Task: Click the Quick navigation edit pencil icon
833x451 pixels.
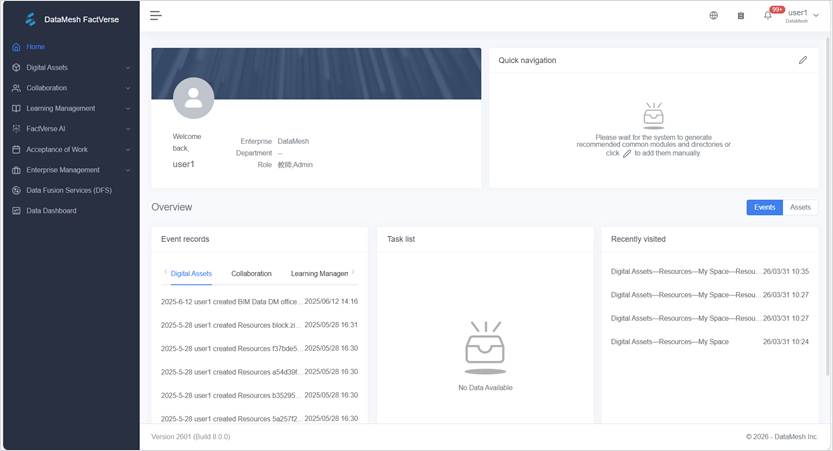Action: (802, 60)
